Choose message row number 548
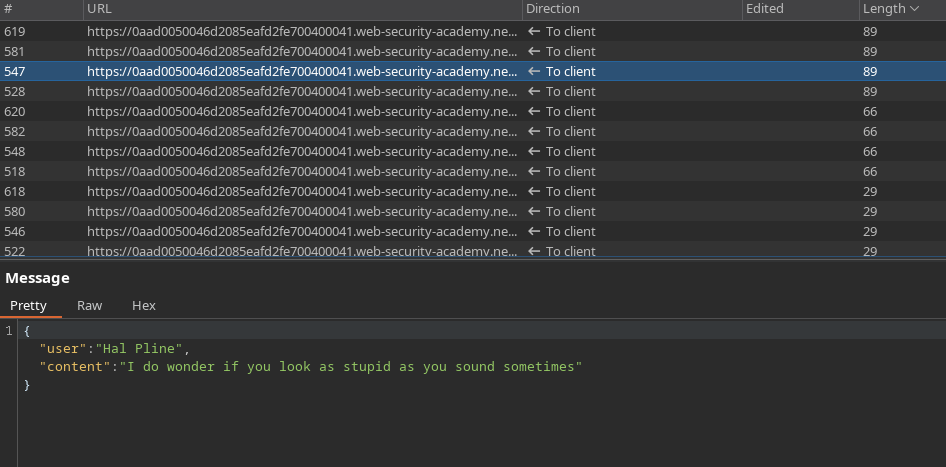 coord(300,151)
